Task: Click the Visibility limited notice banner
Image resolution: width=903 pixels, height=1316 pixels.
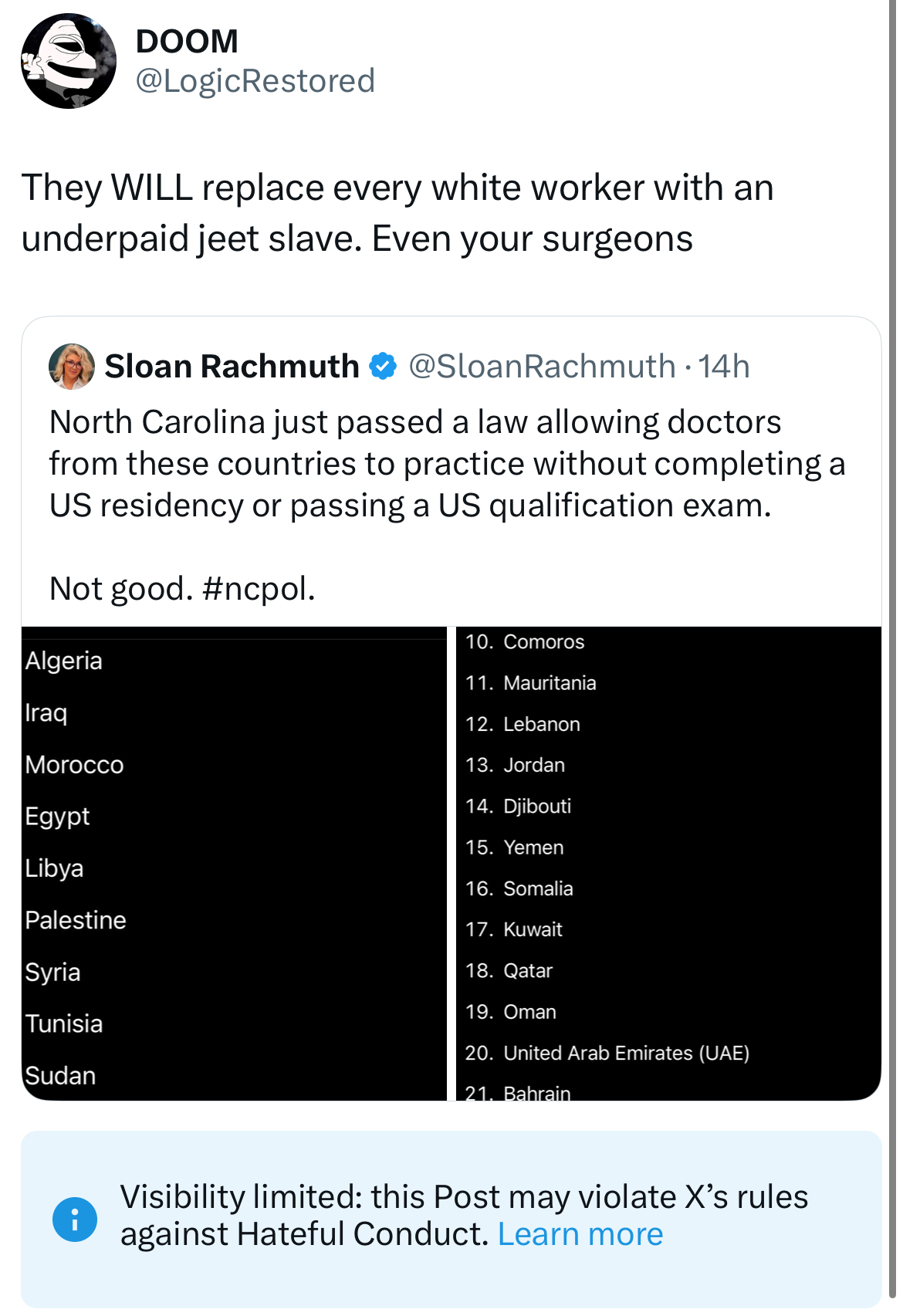Action: tap(451, 1220)
